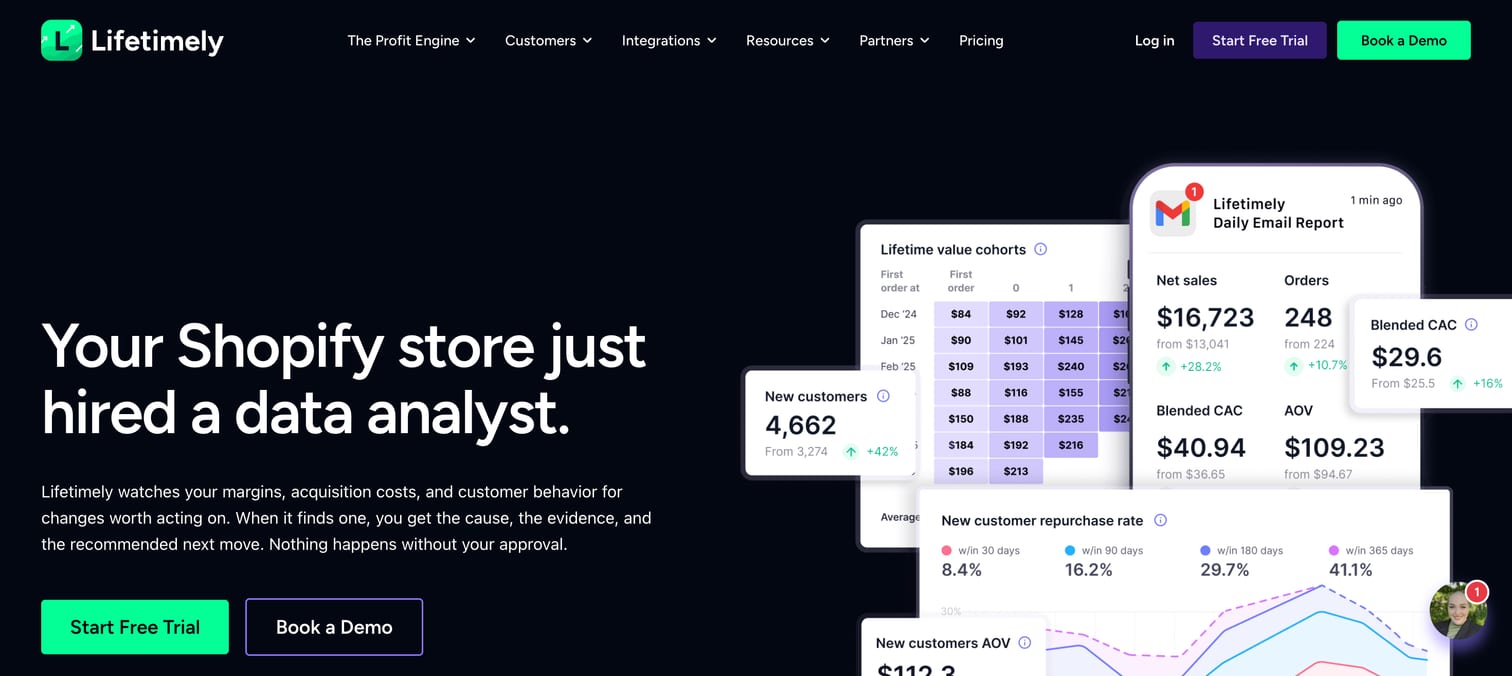Click the up arrow icon beside +16%

pos(1458,384)
